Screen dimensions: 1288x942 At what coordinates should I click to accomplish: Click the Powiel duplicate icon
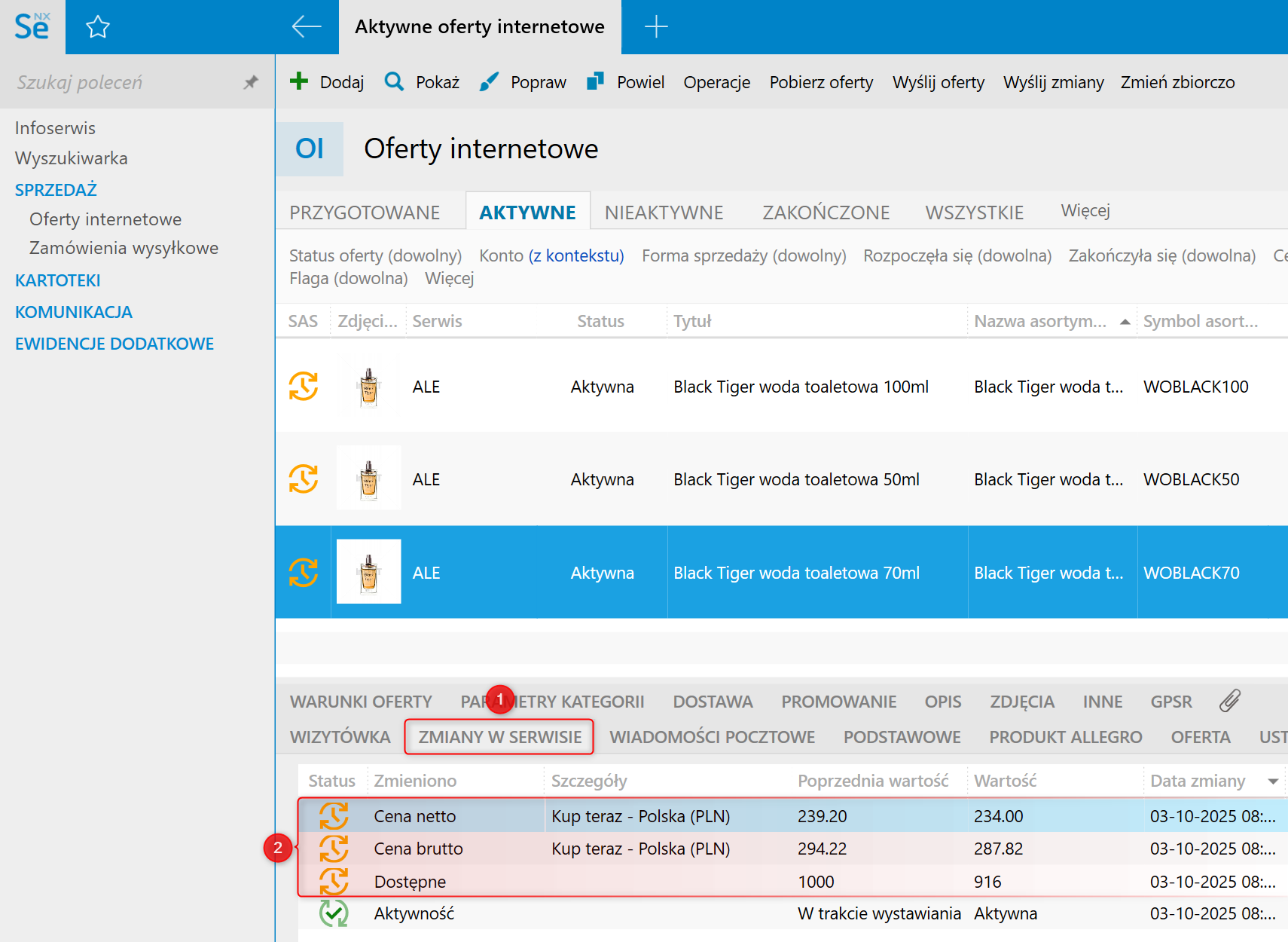click(596, 81)
